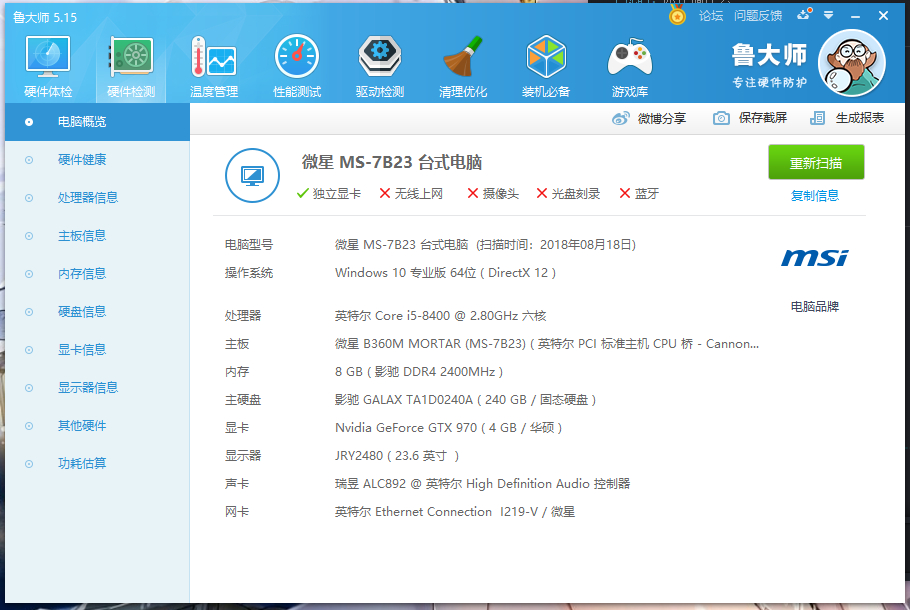Open 问题反馈 feedback link
910x610 pixels.
(x=758, y=16)
